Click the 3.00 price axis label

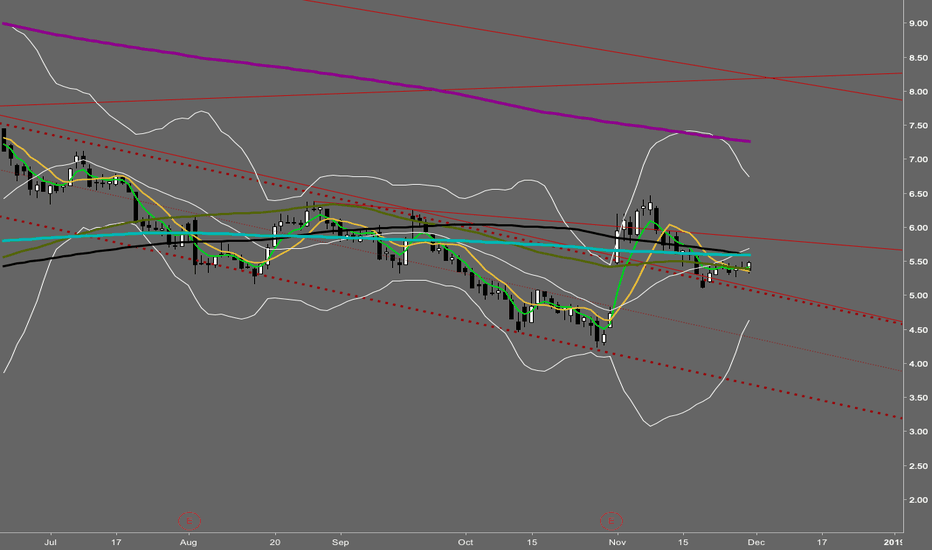(x=918, y=432)
